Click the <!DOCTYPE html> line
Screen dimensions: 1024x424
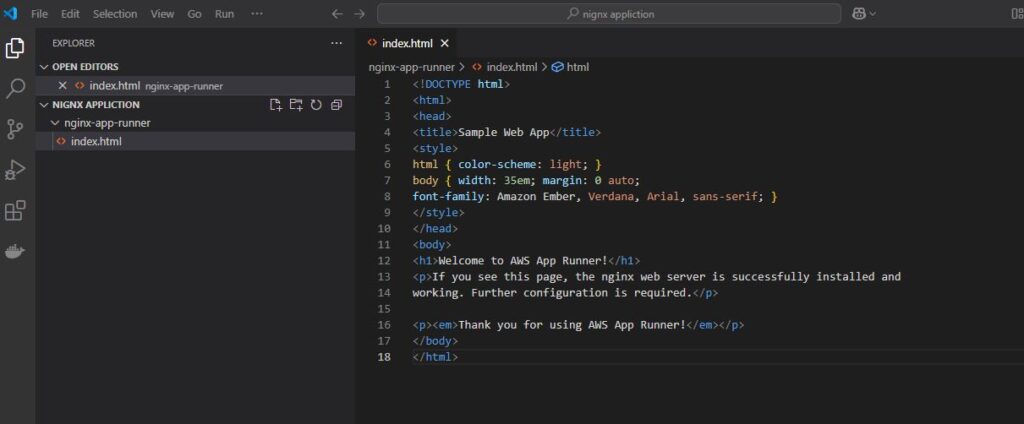pyautogui.click(x=461, y=84)
